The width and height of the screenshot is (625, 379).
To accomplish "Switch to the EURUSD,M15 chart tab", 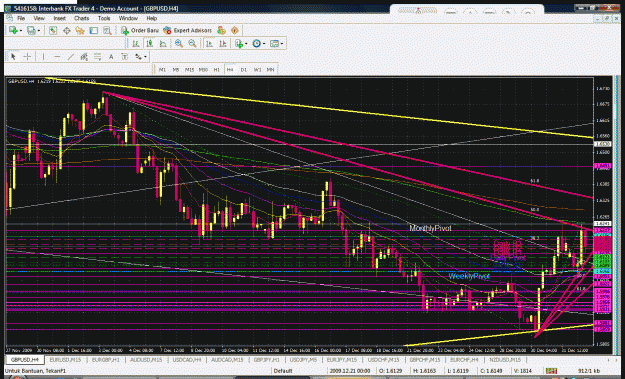I will (x=65, y=360).
